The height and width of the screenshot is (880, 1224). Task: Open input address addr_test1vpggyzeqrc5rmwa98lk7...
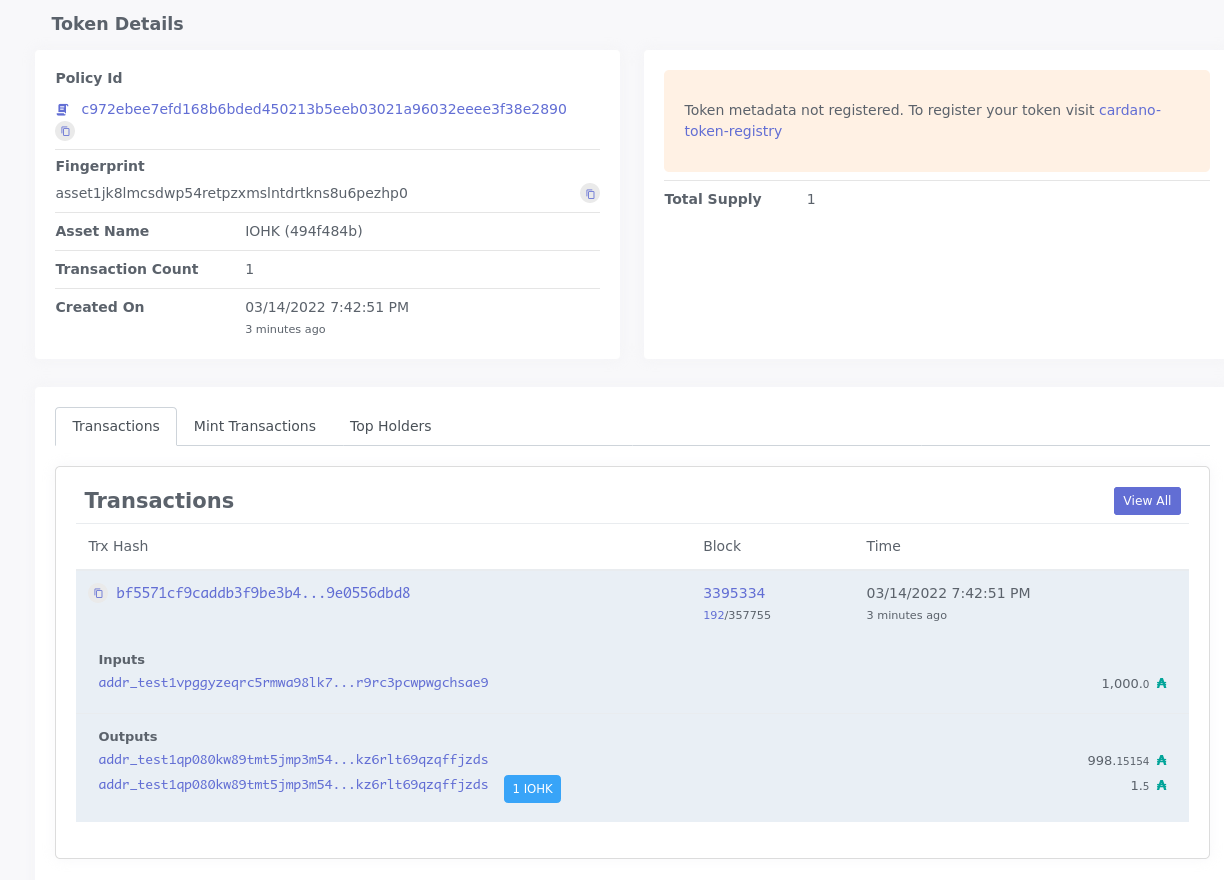coord(293,683)
